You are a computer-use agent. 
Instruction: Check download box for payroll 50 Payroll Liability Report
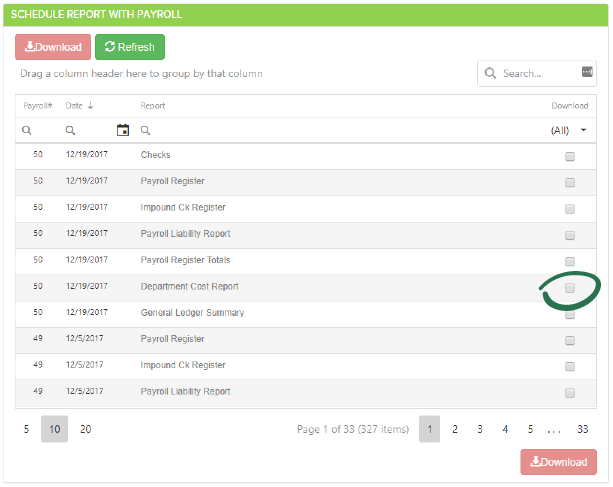(570, 235)
